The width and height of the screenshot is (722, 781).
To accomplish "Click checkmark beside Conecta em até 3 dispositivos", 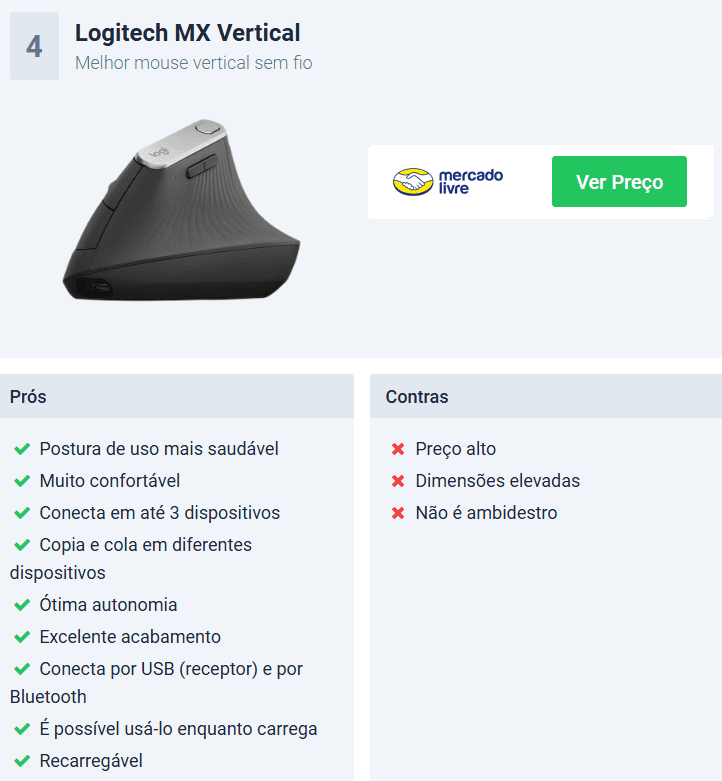I will pos(22,513).
